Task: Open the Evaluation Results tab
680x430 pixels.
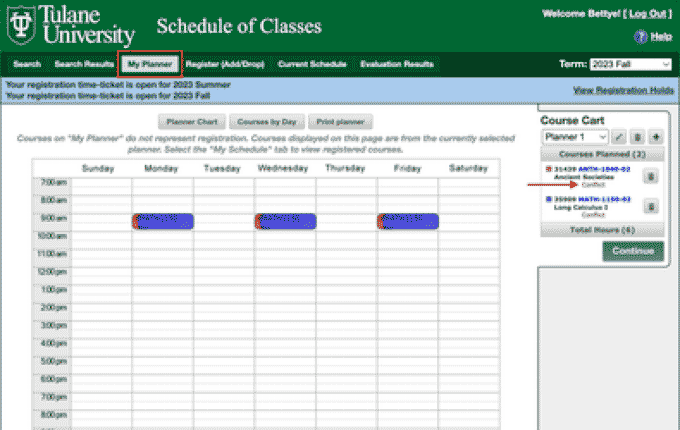Action: 397,64
